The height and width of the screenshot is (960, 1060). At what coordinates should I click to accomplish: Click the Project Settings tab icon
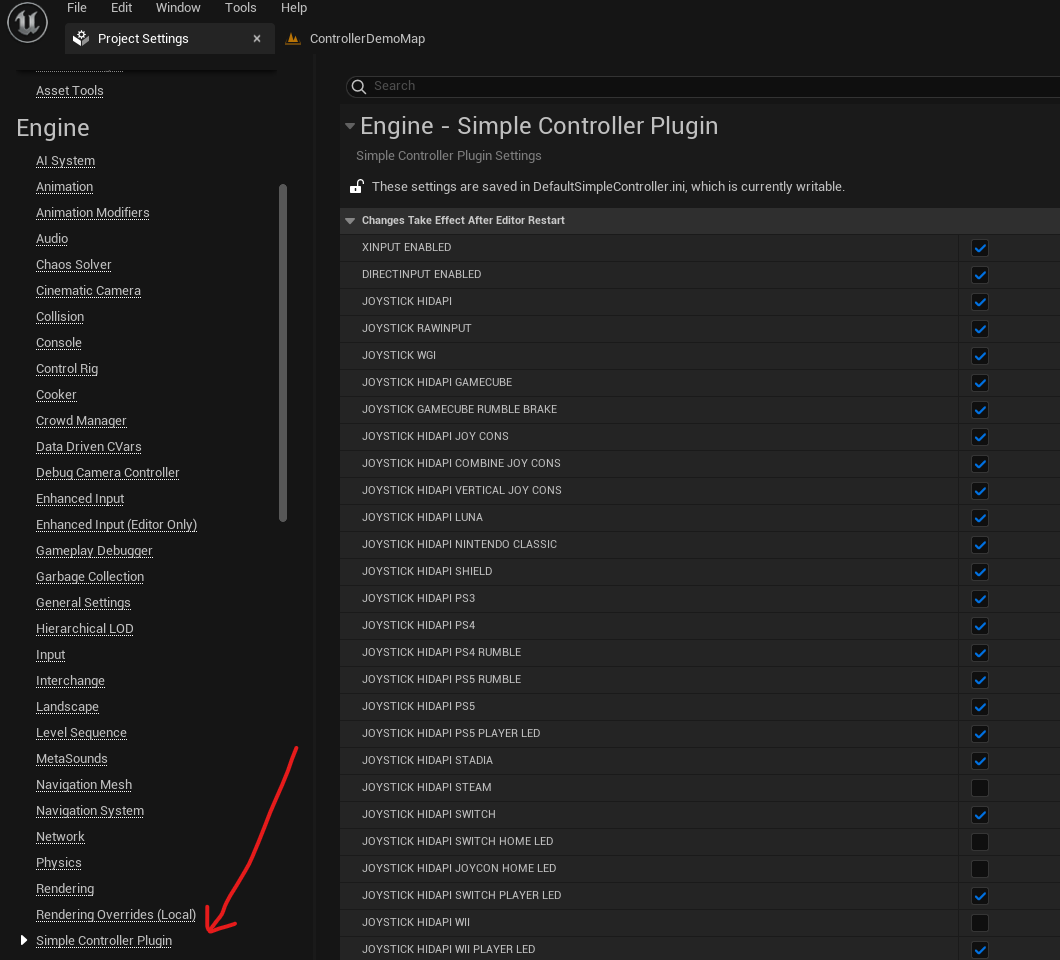[x=82, y=39]
